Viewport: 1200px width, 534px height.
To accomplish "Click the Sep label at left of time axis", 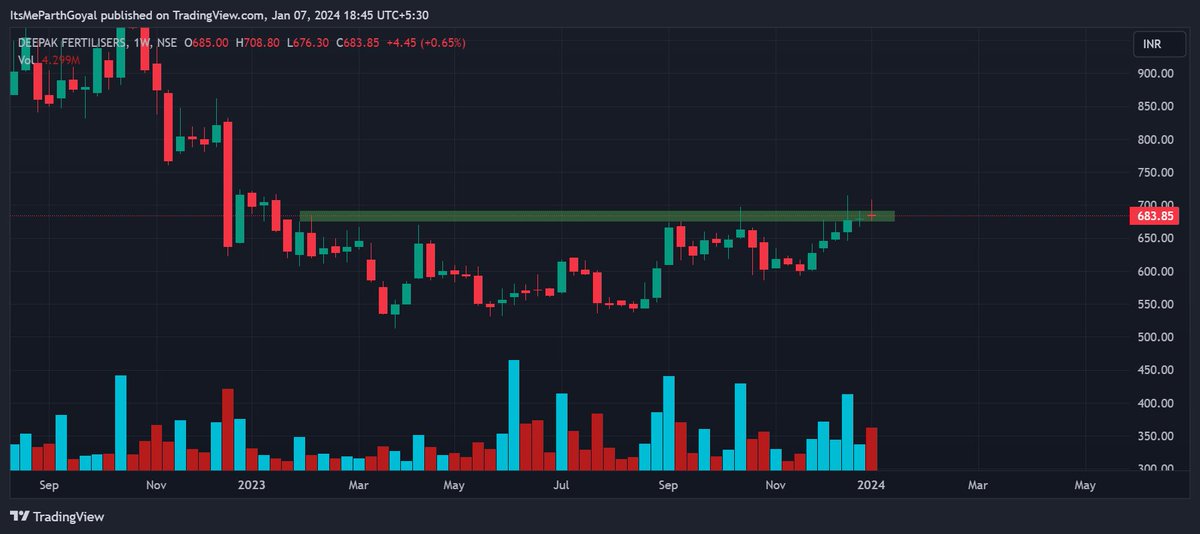I will 48,485.
